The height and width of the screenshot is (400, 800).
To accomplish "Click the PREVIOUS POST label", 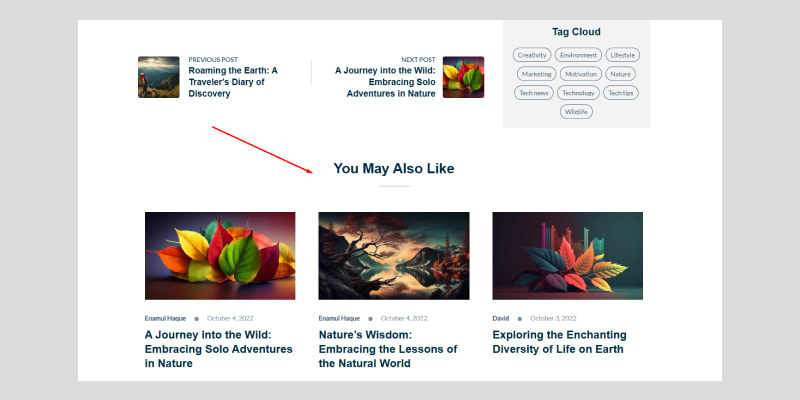I will click(213, 60).
